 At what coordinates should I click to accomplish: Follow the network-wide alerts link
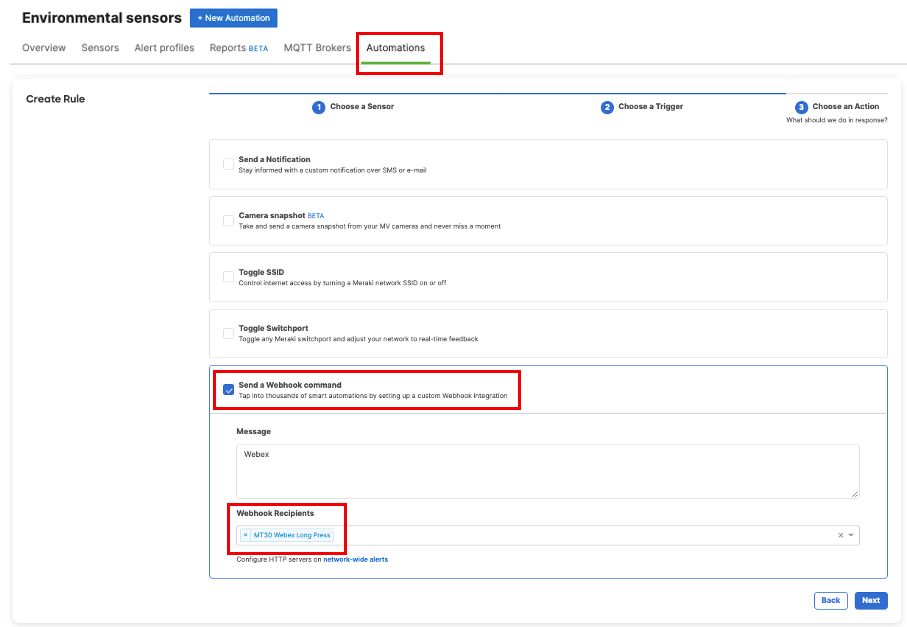coord(355,560)
